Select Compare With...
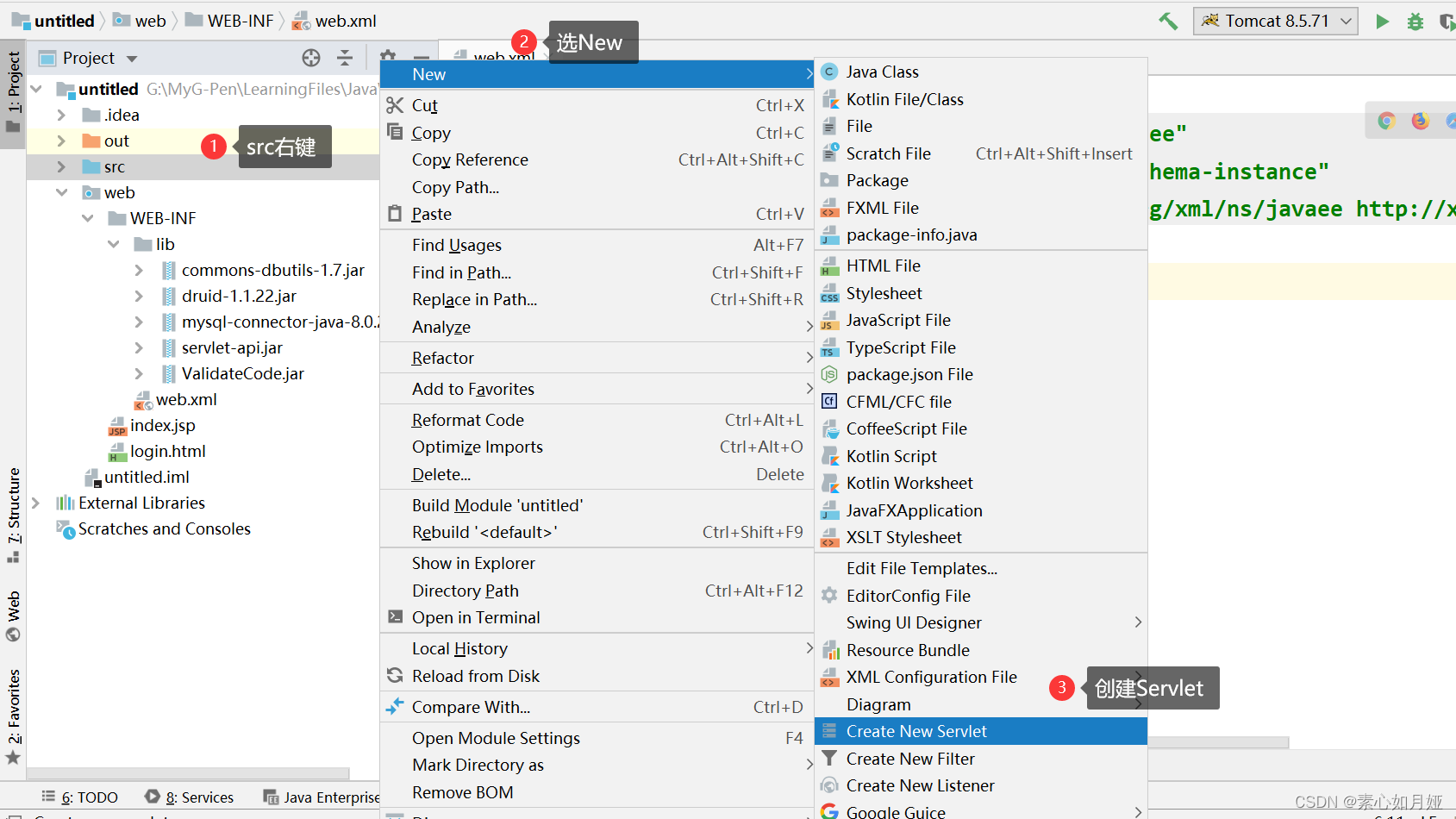This screenshot has height=819, width=1456. (597, 707)
